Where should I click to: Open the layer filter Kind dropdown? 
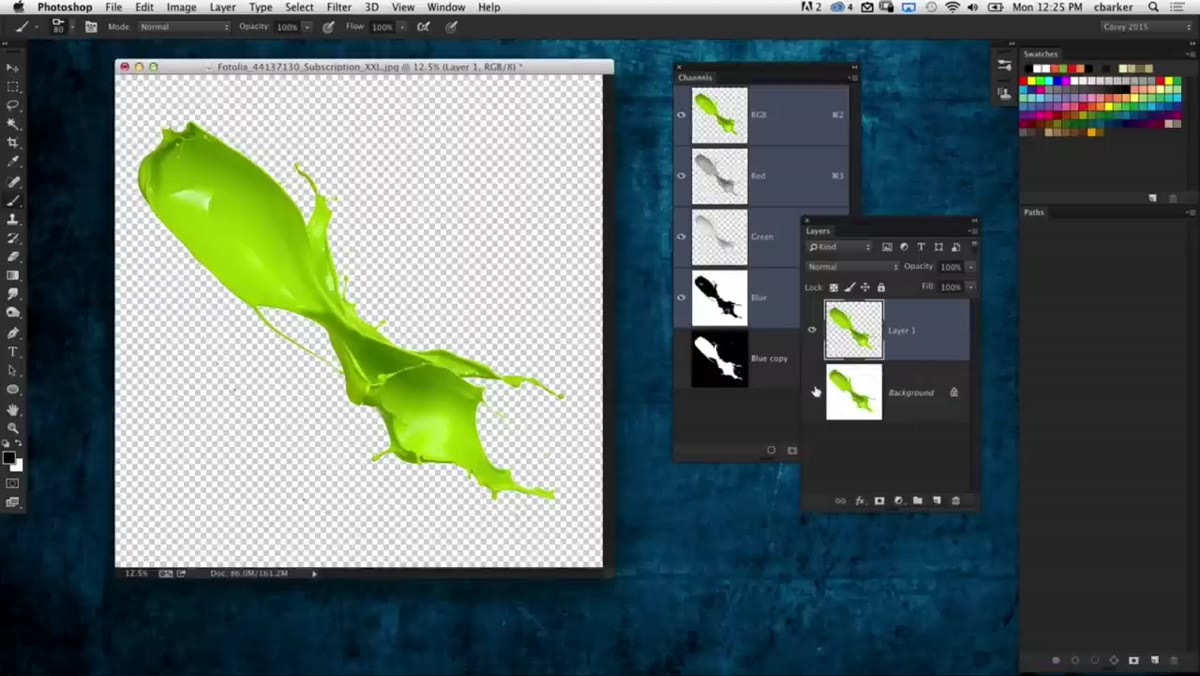[x=840, y=247]
